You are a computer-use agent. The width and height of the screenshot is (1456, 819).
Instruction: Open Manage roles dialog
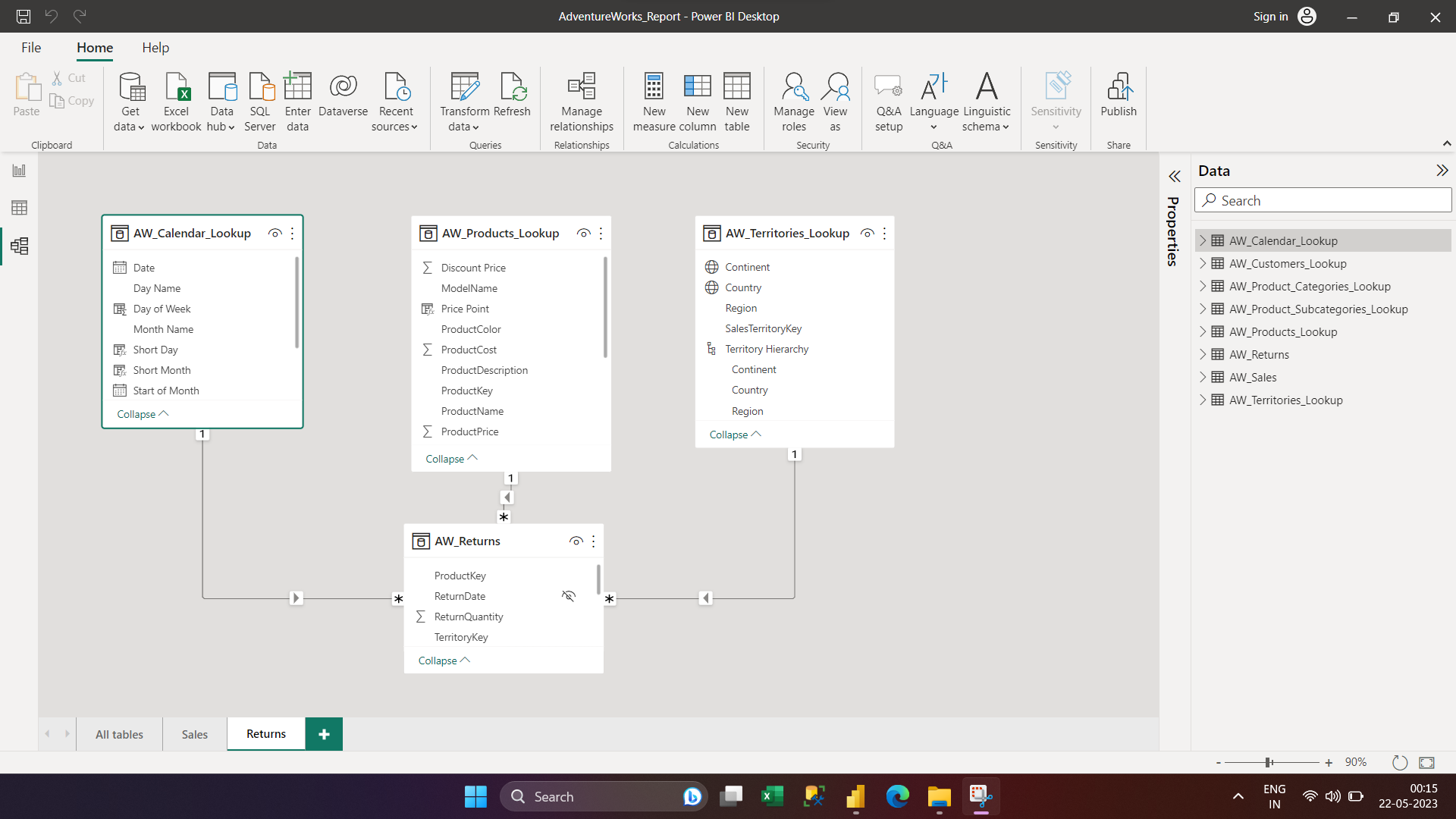point(794,102)
